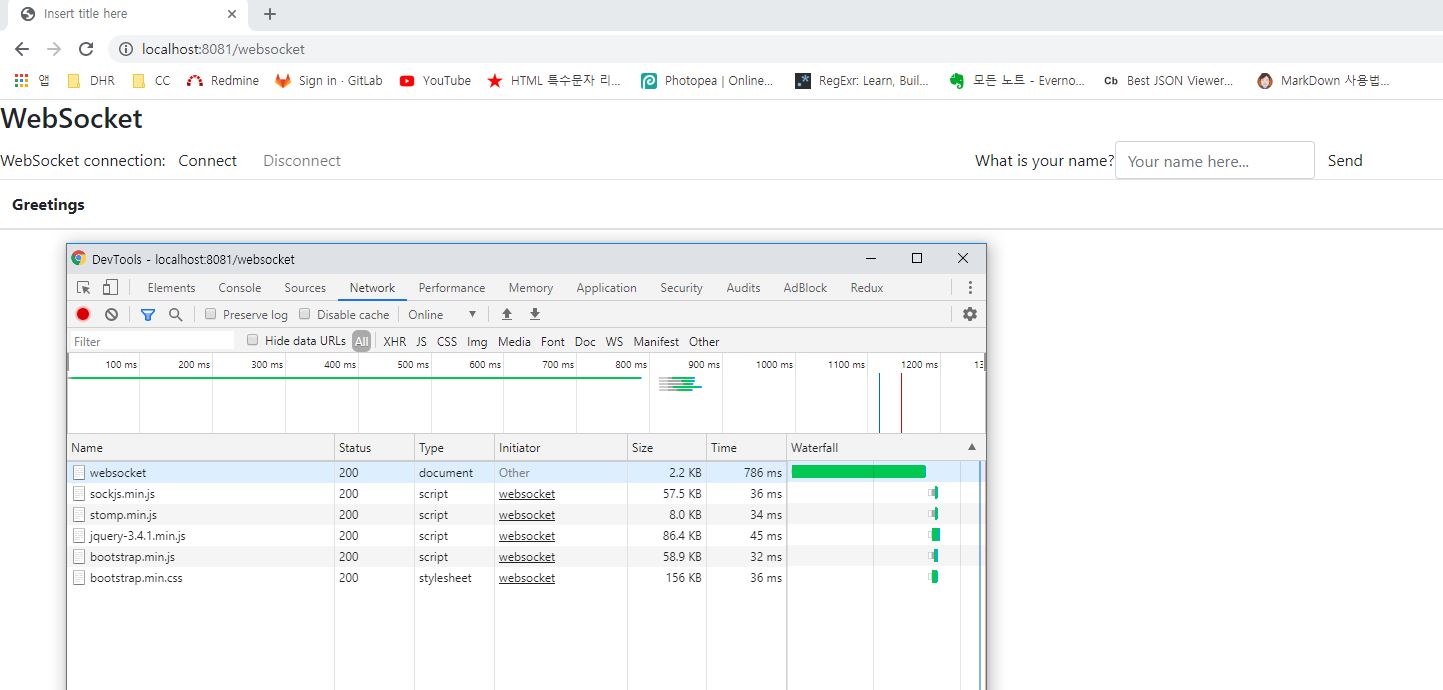
Task: Filter network requests by CSS
Action: tap(447, 341)
